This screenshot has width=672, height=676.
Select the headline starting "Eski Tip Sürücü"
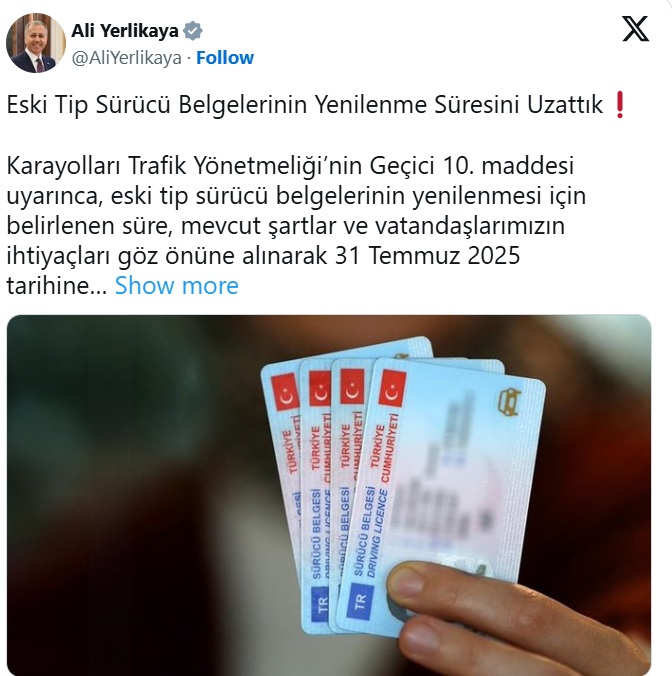point(304,105)
